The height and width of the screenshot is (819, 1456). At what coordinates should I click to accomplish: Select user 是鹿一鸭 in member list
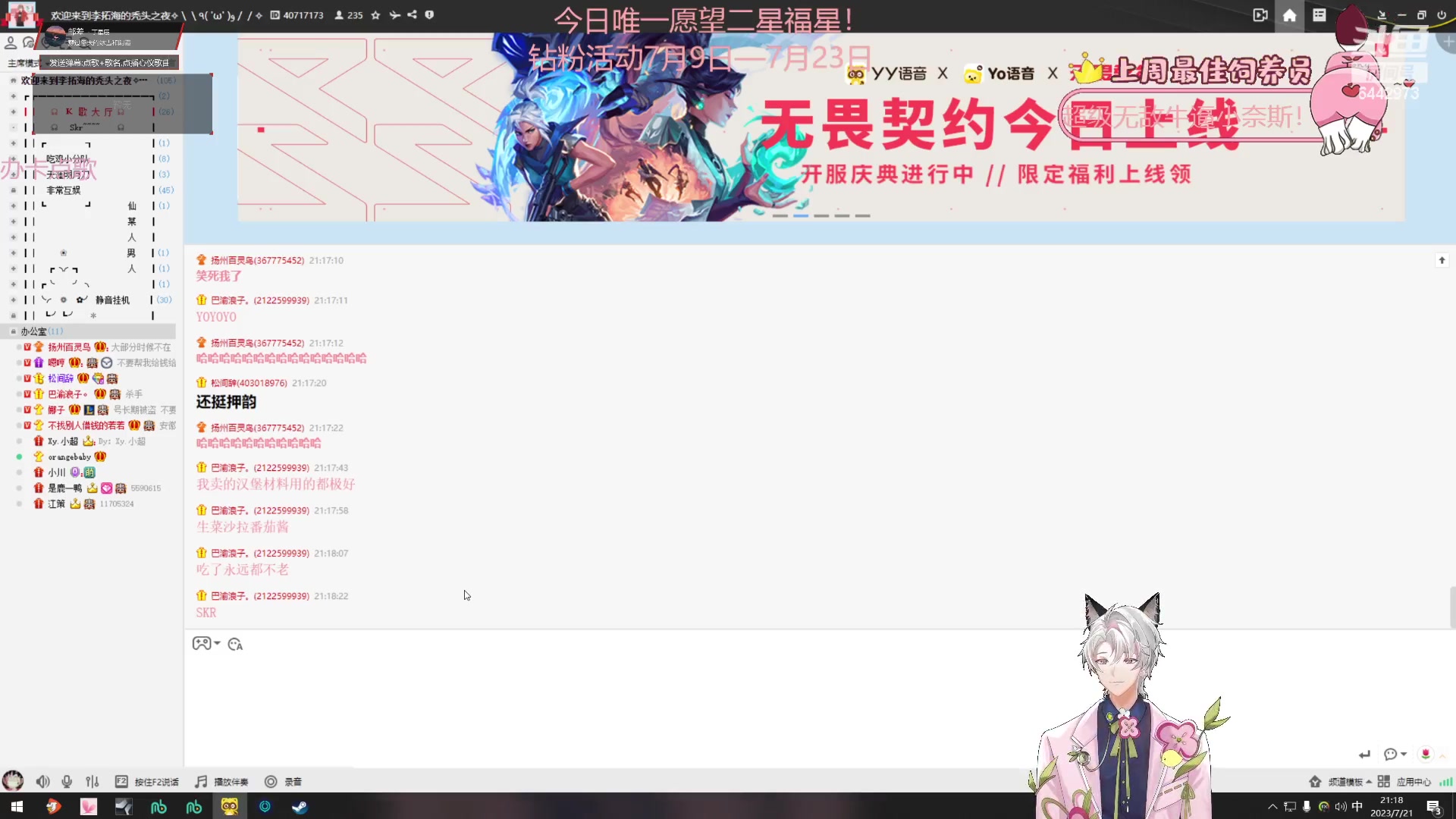pyautogui.click(x=64, y=488)
